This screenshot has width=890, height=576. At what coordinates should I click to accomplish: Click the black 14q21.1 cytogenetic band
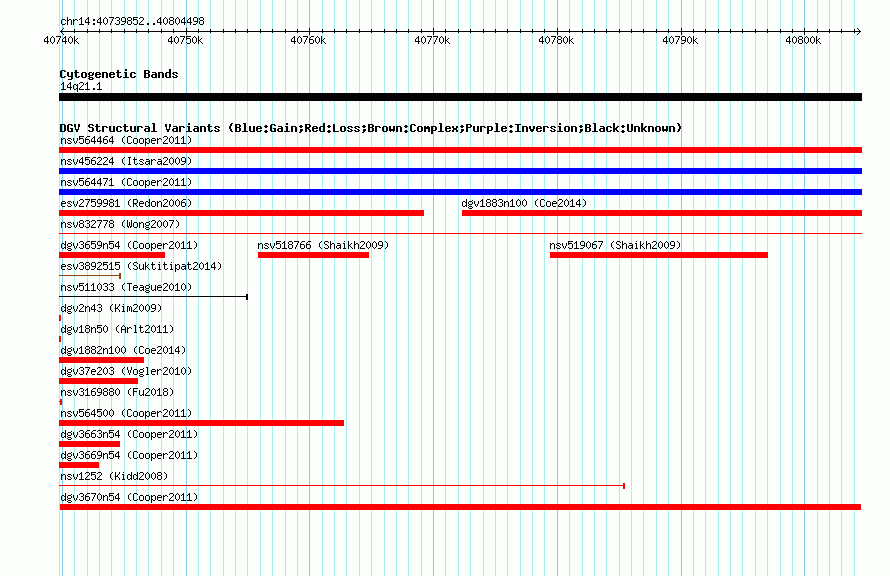pos(460,97)
